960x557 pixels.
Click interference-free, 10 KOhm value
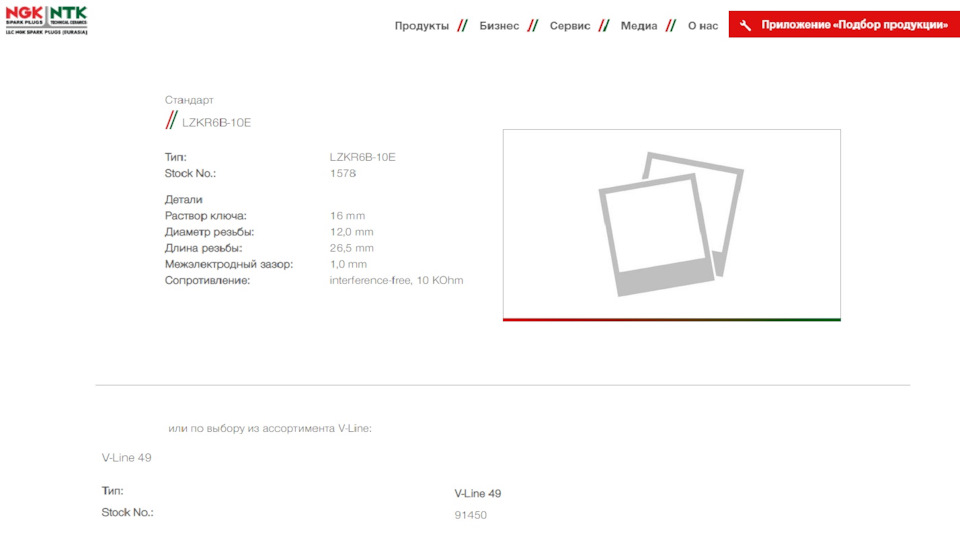coord(396,280)
